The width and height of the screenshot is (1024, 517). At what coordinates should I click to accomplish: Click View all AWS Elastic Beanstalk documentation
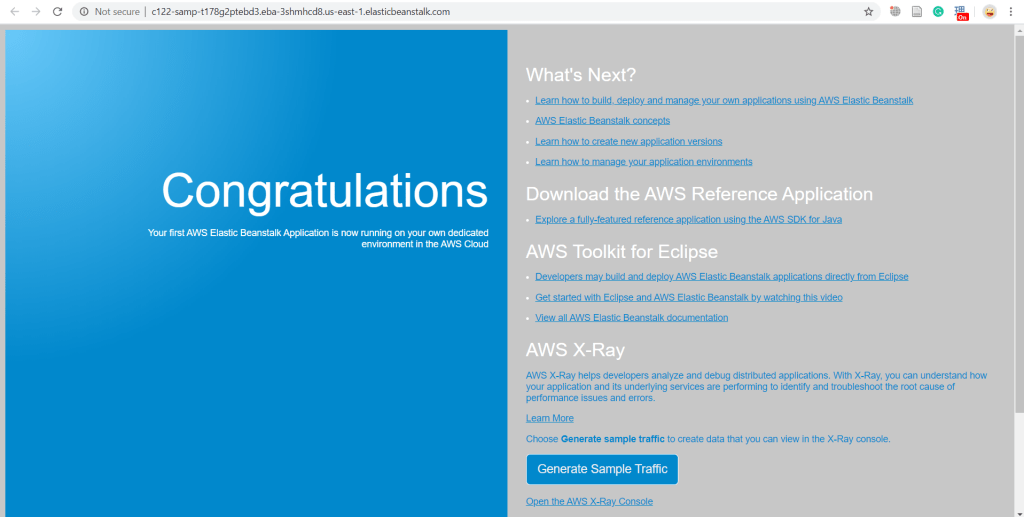point(631,318)
